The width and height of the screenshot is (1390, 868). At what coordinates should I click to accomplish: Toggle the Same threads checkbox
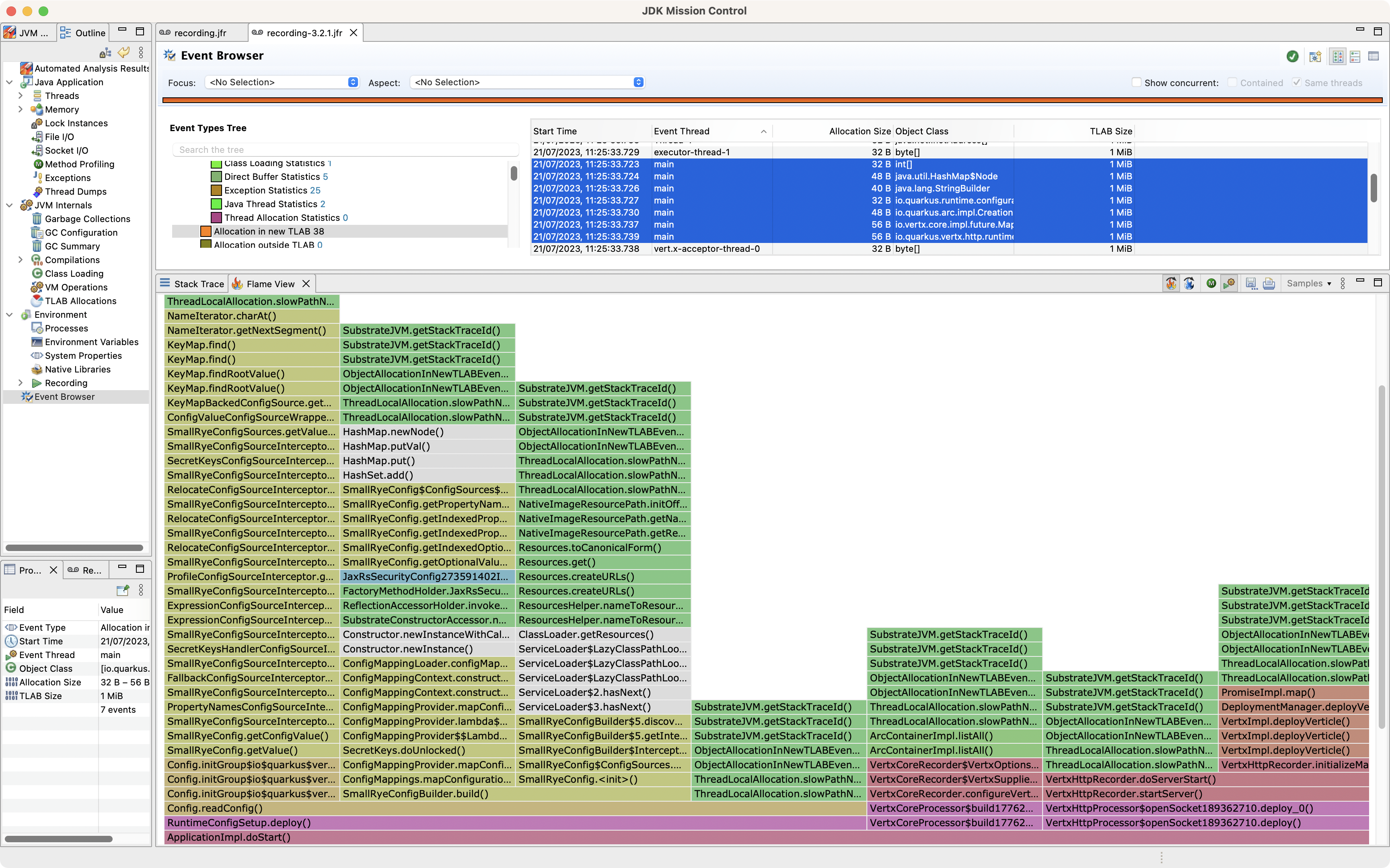[x=1296, y=82]
